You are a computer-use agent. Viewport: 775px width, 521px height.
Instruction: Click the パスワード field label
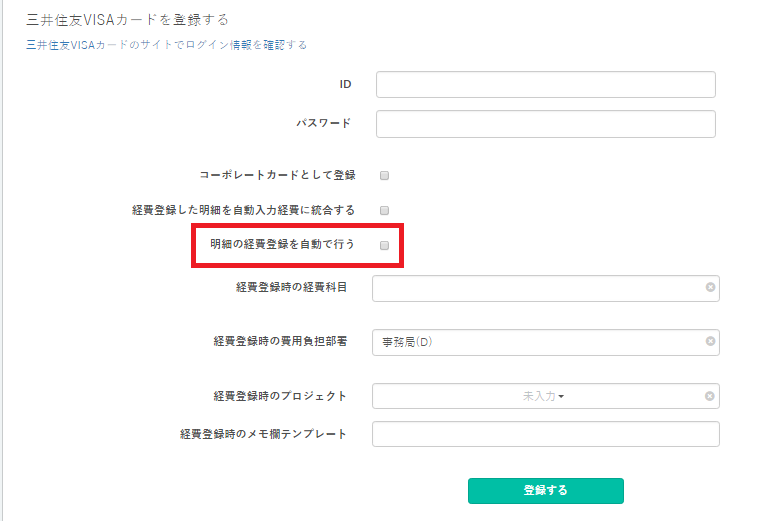(324, 123)
